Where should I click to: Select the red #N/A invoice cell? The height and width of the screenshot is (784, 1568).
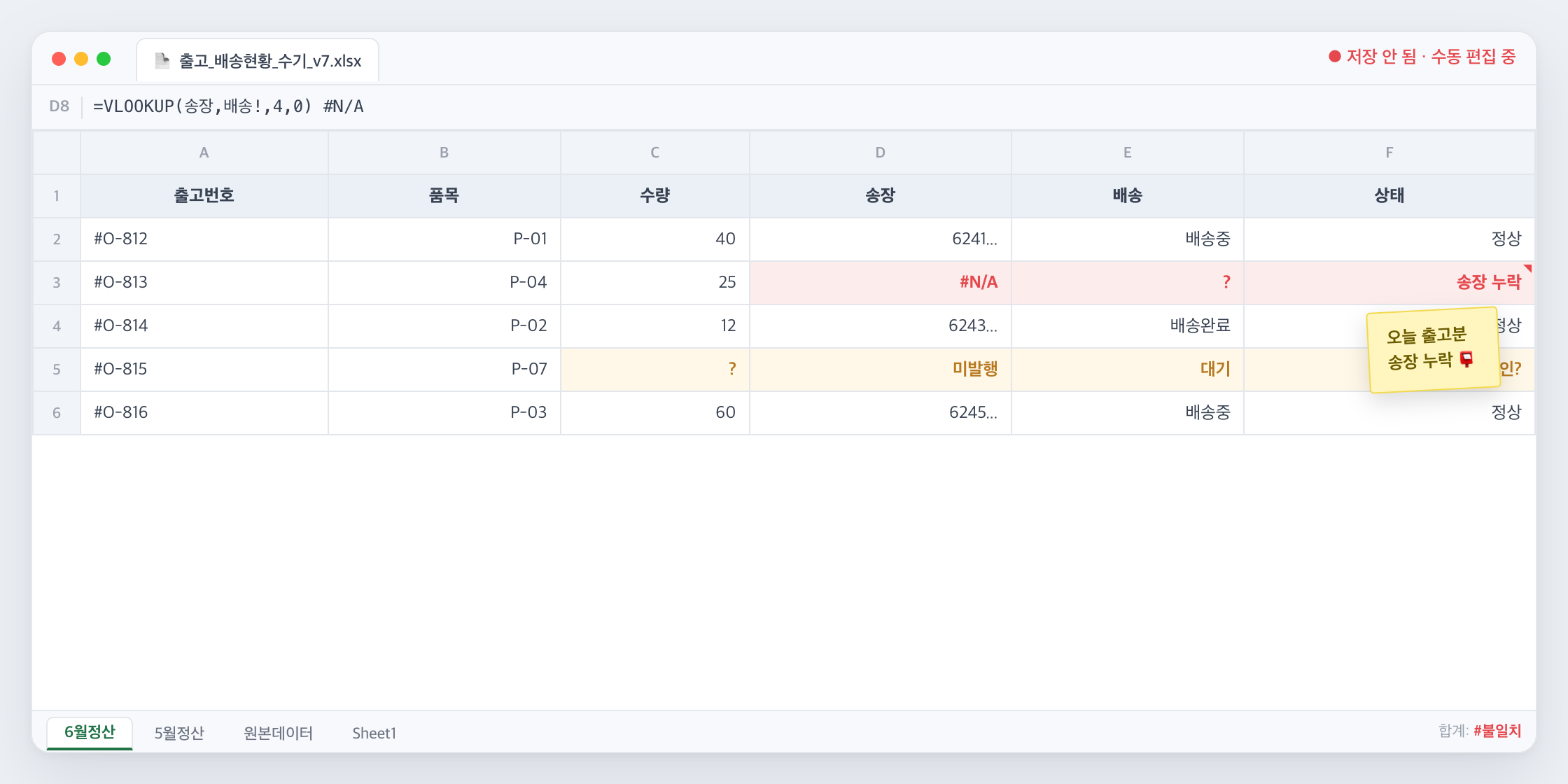(880, 283)
